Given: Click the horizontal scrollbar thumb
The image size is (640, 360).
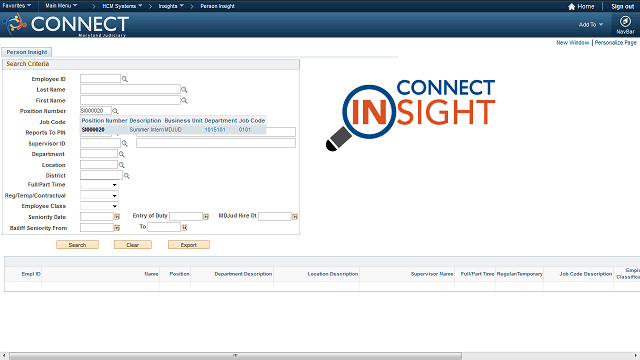Looking at the screenshot, I should pos(235,356).
